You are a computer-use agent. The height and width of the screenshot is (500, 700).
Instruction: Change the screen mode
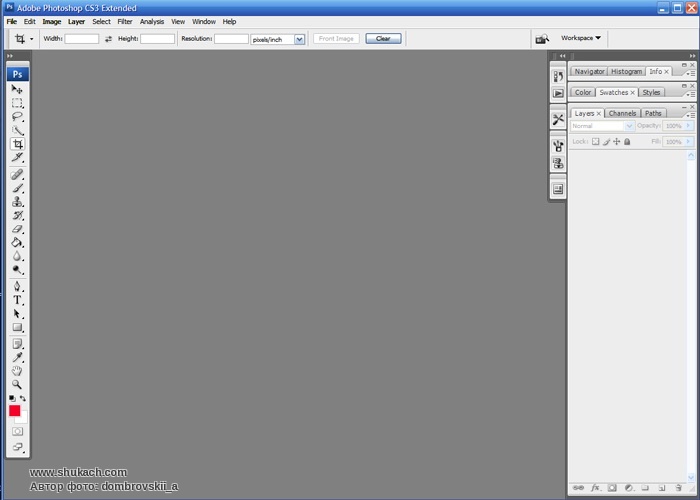point(17,446)
